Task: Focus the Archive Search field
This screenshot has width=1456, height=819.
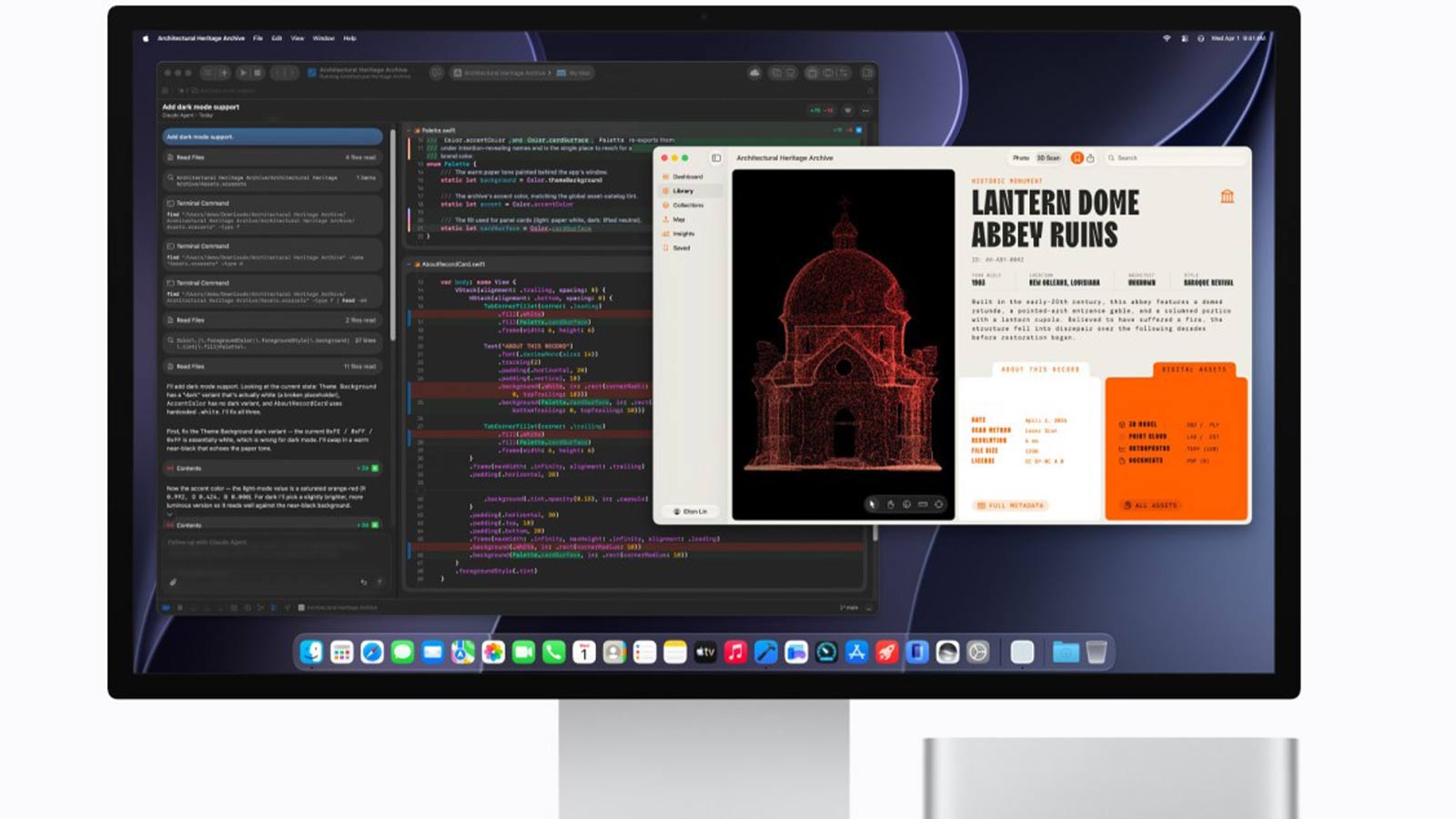Action: (1174, 158)
